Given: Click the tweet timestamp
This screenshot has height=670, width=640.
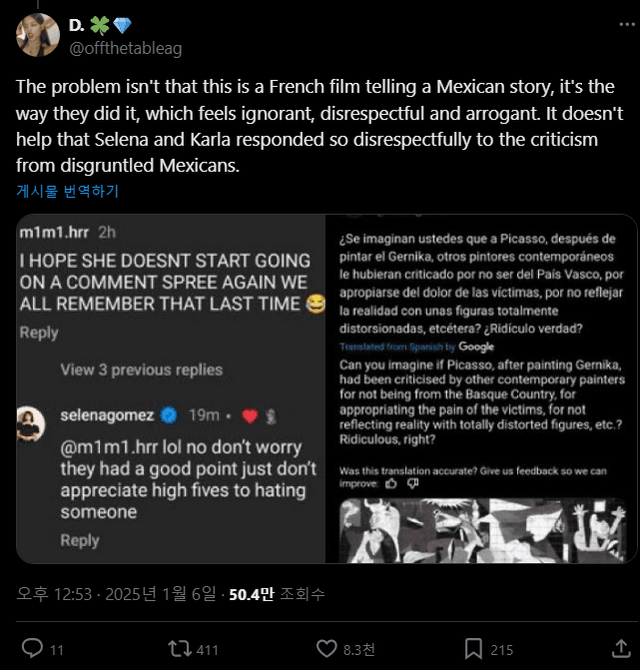Looking at the screenshot, I should tap(115, 594).
